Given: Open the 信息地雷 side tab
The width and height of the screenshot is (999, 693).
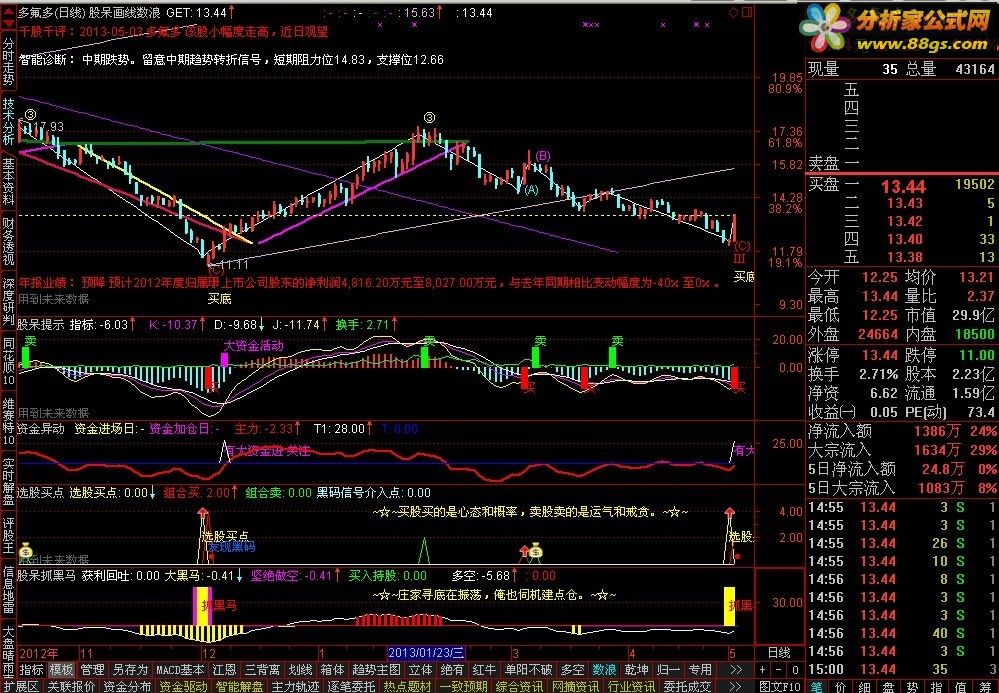Looking at the screenshot, I should [8, 589].
